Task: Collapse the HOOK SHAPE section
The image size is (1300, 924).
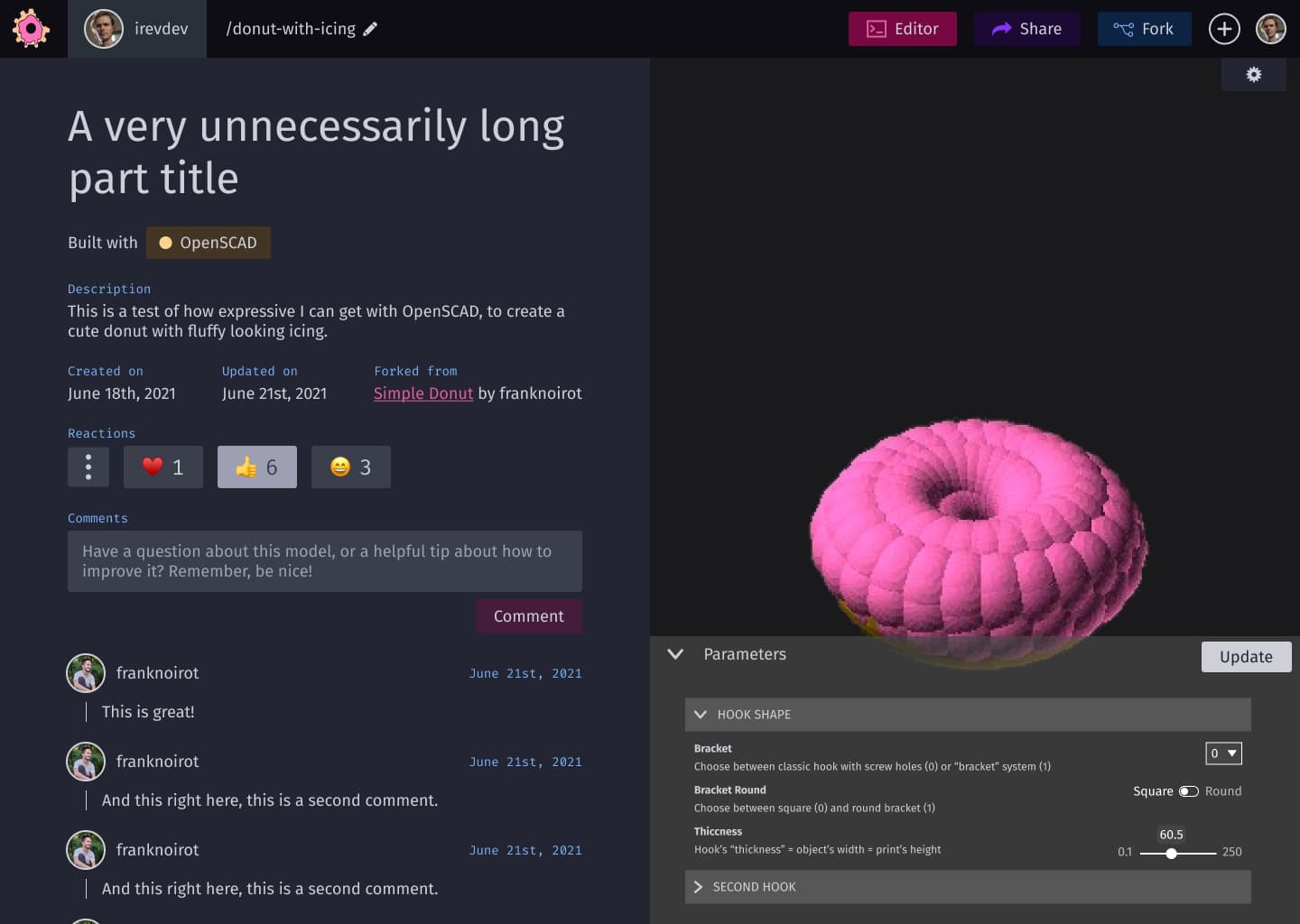Action: coord(701,714)
